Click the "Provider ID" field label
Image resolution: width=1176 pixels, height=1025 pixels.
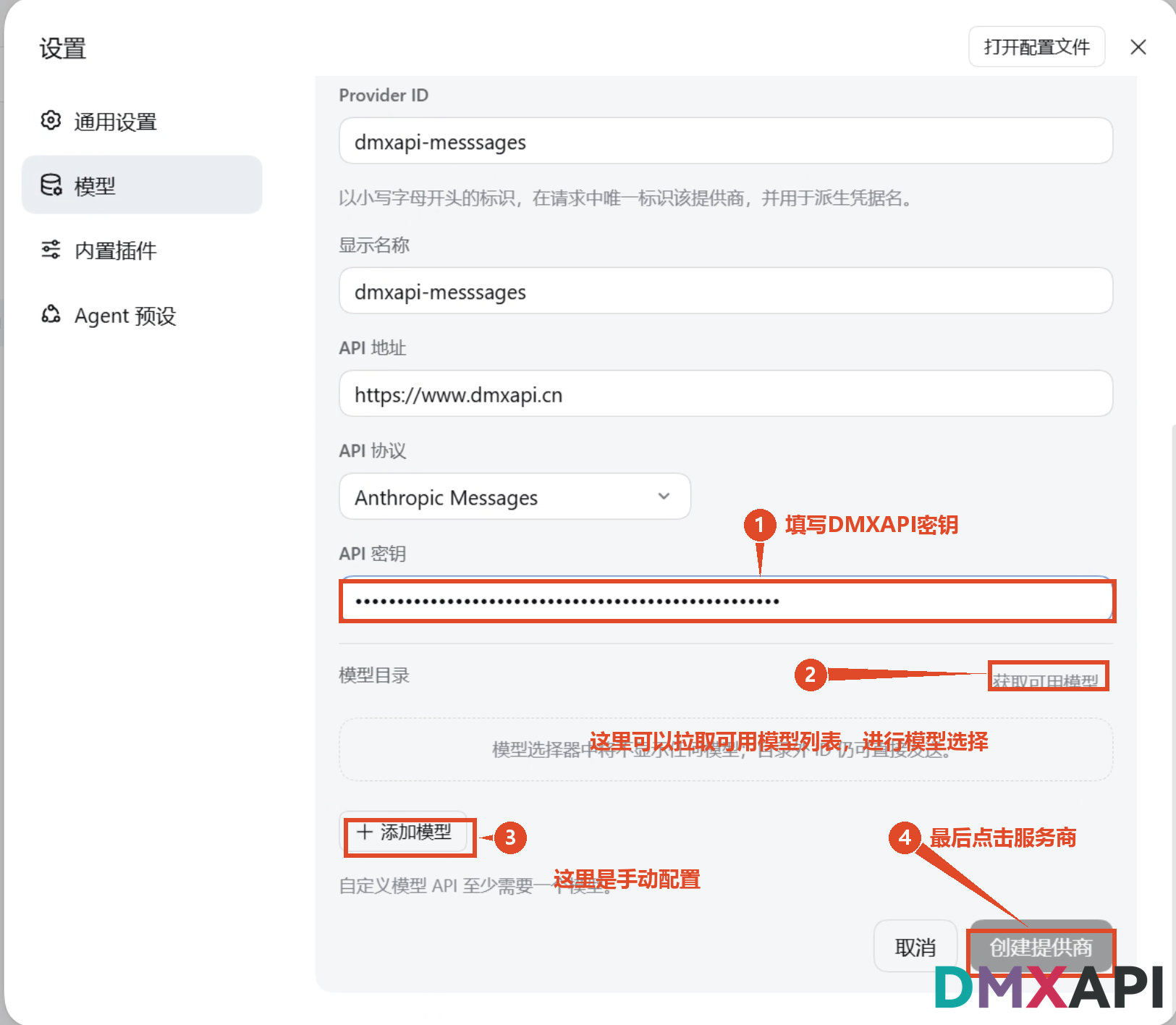click(384, 96)
